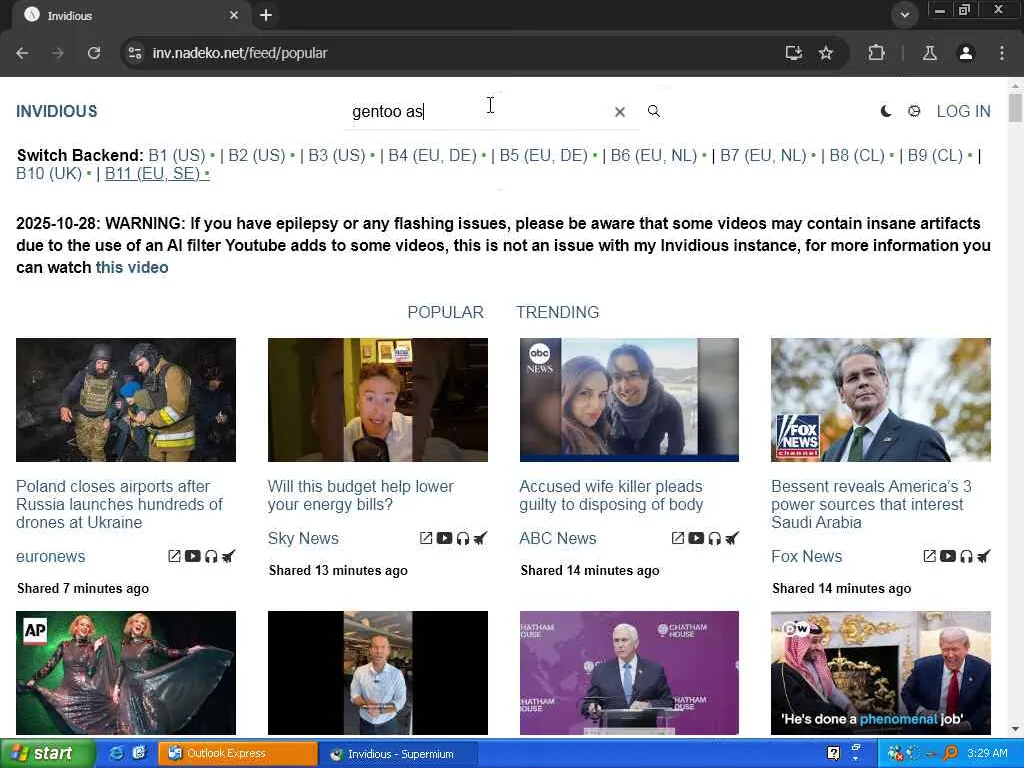Play Fox News video audio-only icon

[x=966, y=556]
